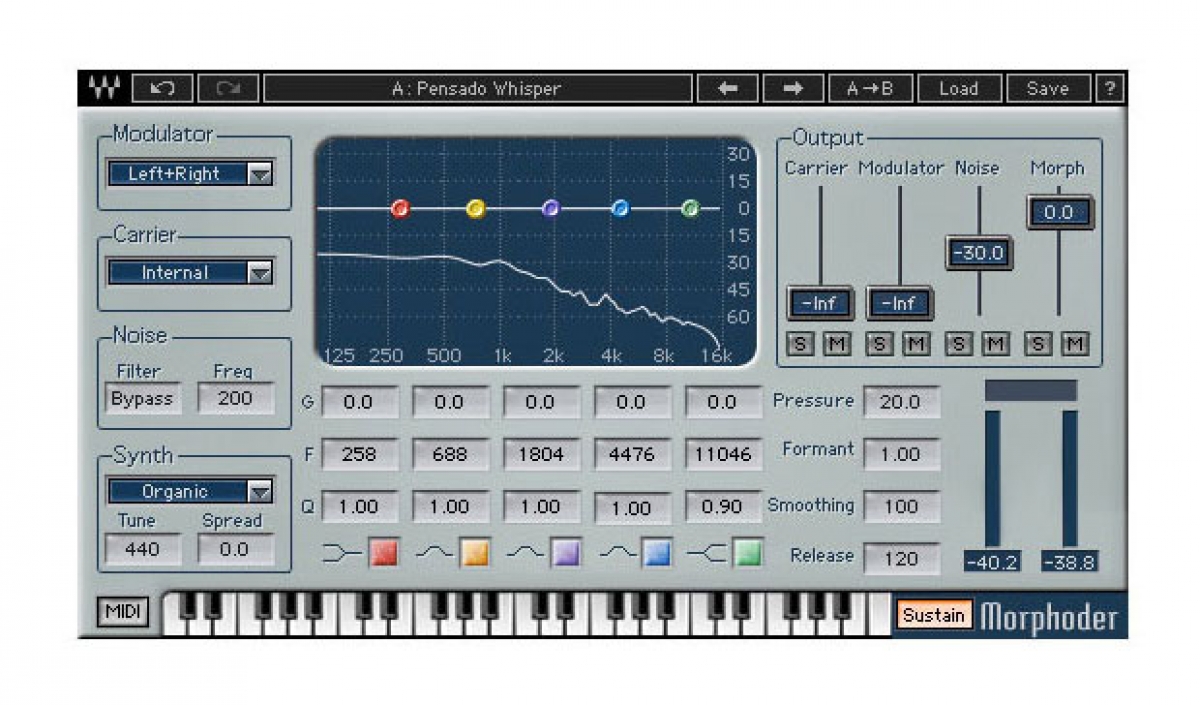Click the frequency field showing 4476
This screenshot has height=705, width=1200.
click(631, 454)
